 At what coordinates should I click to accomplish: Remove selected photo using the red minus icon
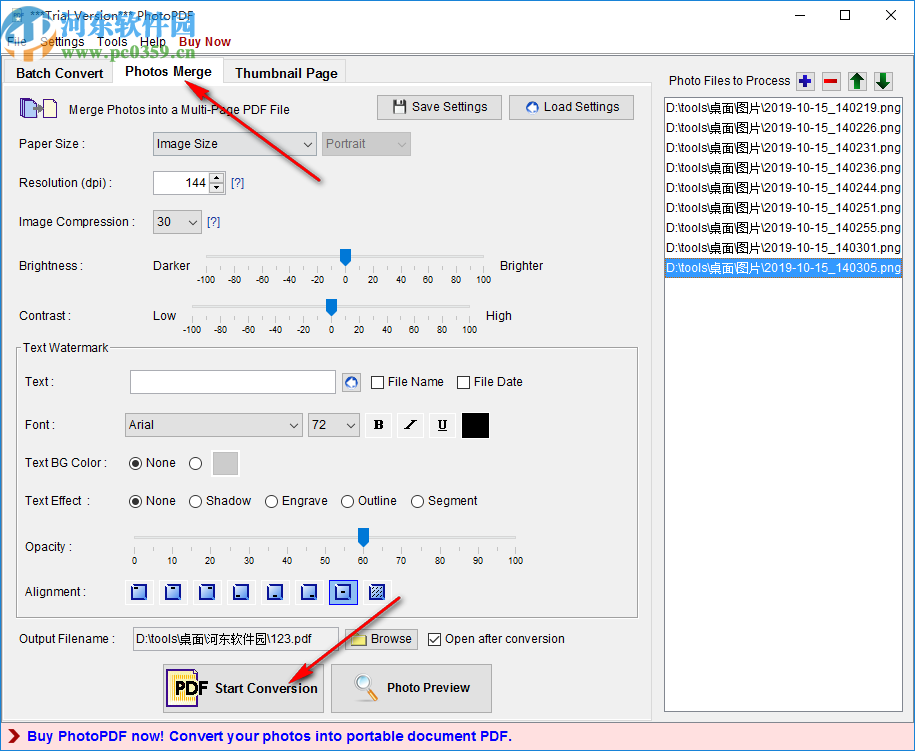[831, 81]
